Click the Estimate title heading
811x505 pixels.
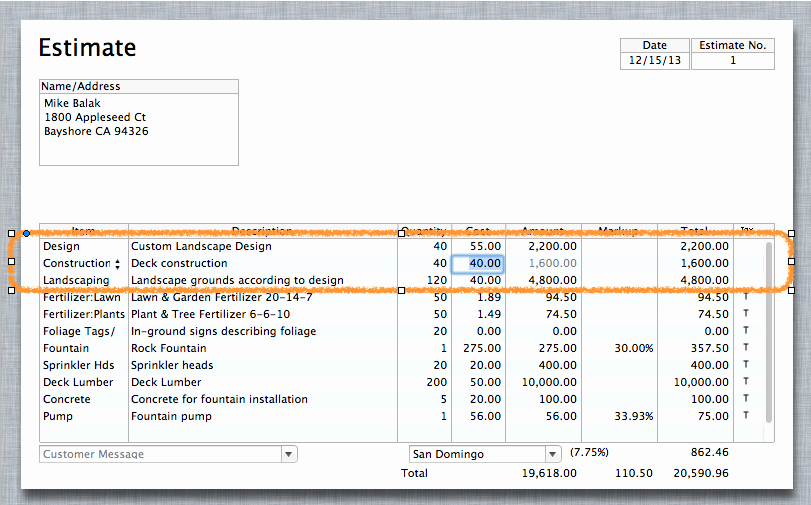(x=87, y=48)
